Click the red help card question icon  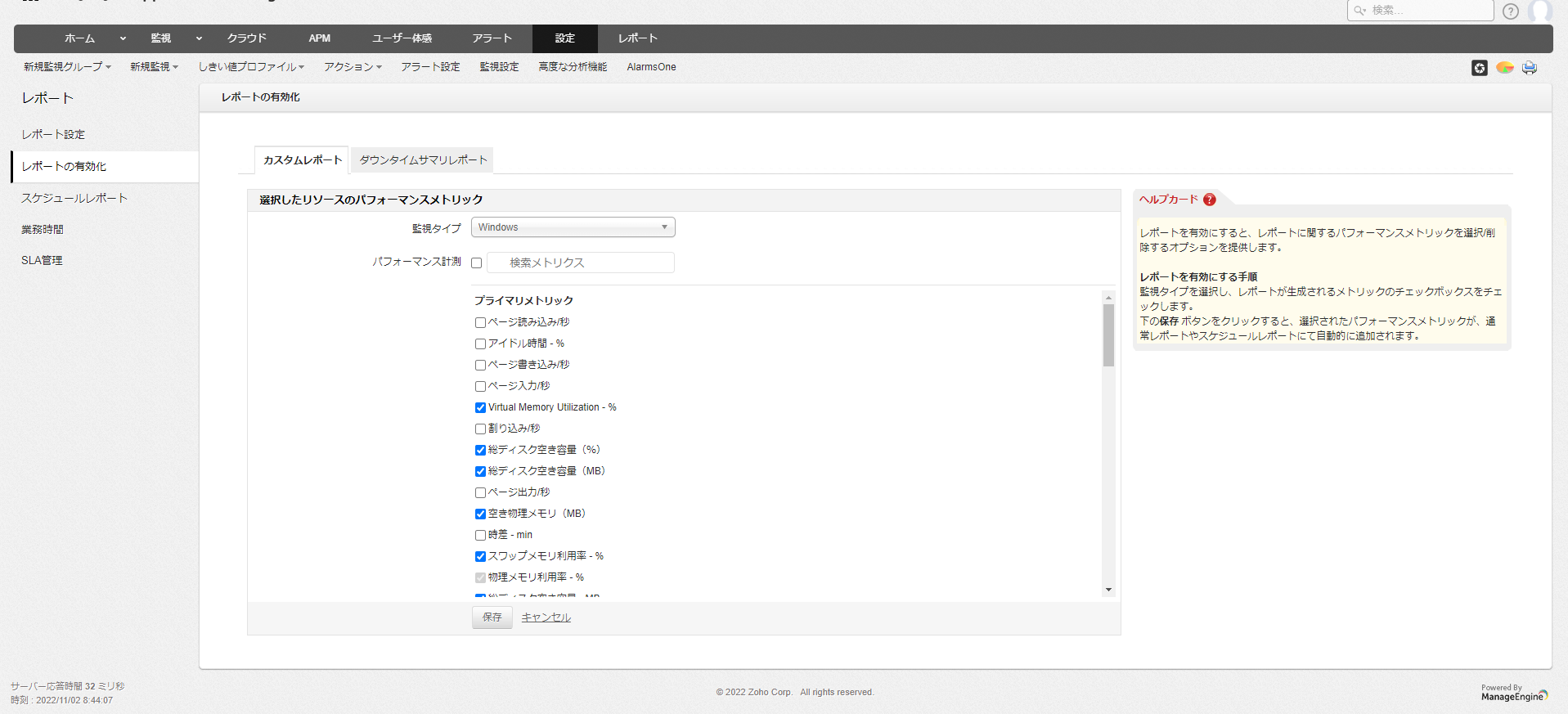click(x=1209, y=200)
